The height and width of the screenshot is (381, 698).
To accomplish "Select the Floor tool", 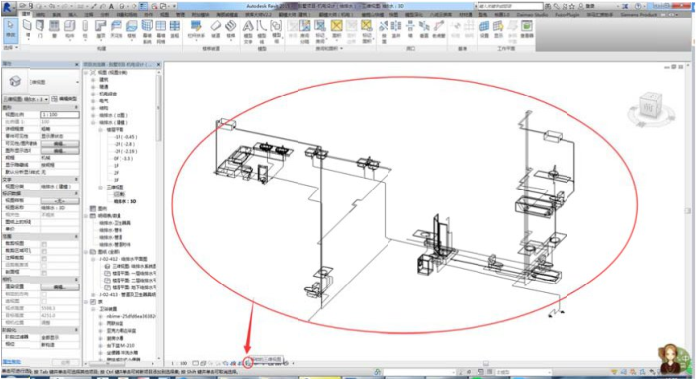I will click(132, 29).
